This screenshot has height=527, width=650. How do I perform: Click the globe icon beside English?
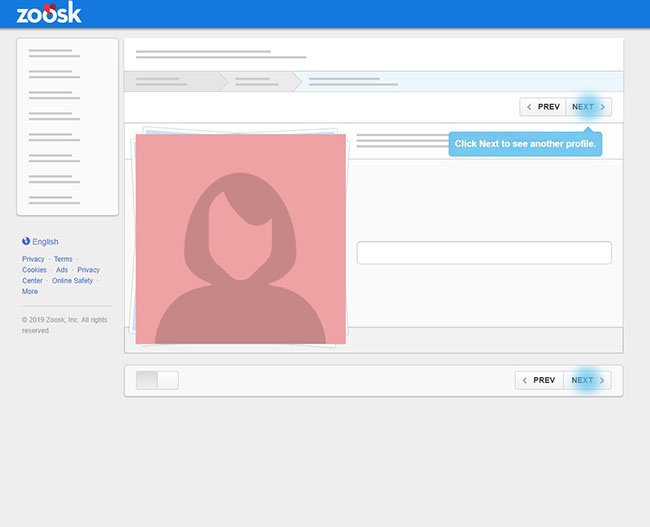[x=26, y=241]
